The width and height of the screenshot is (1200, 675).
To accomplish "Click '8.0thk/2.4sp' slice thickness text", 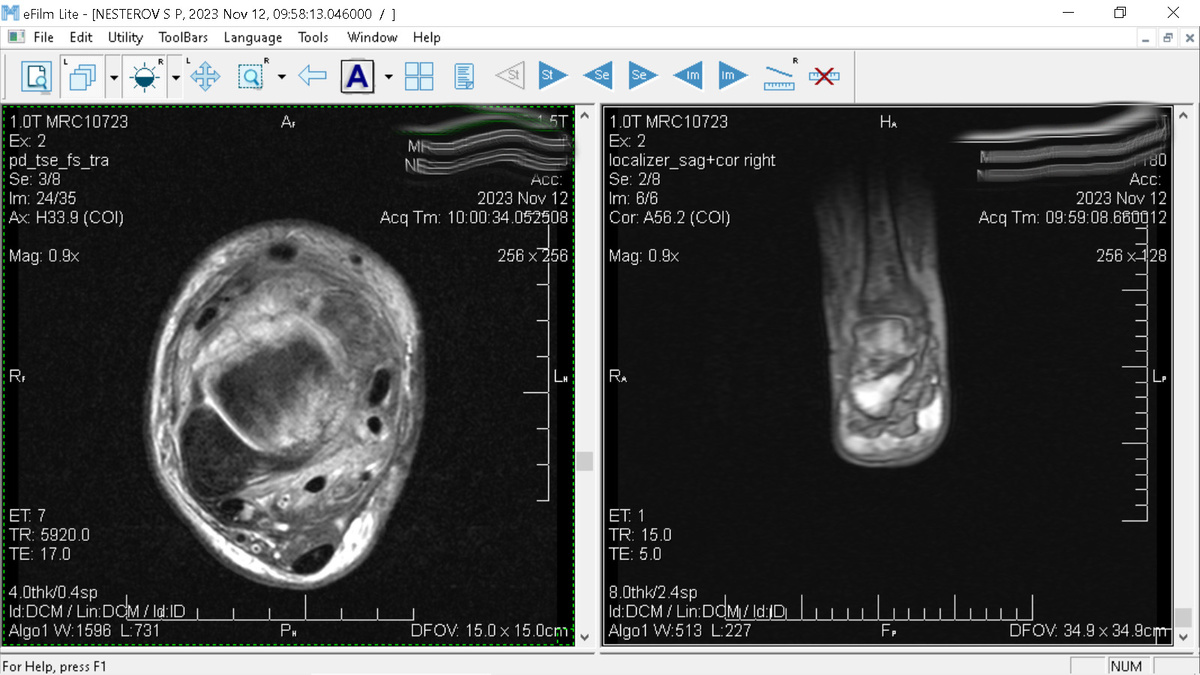I will [x=653, y=592].
